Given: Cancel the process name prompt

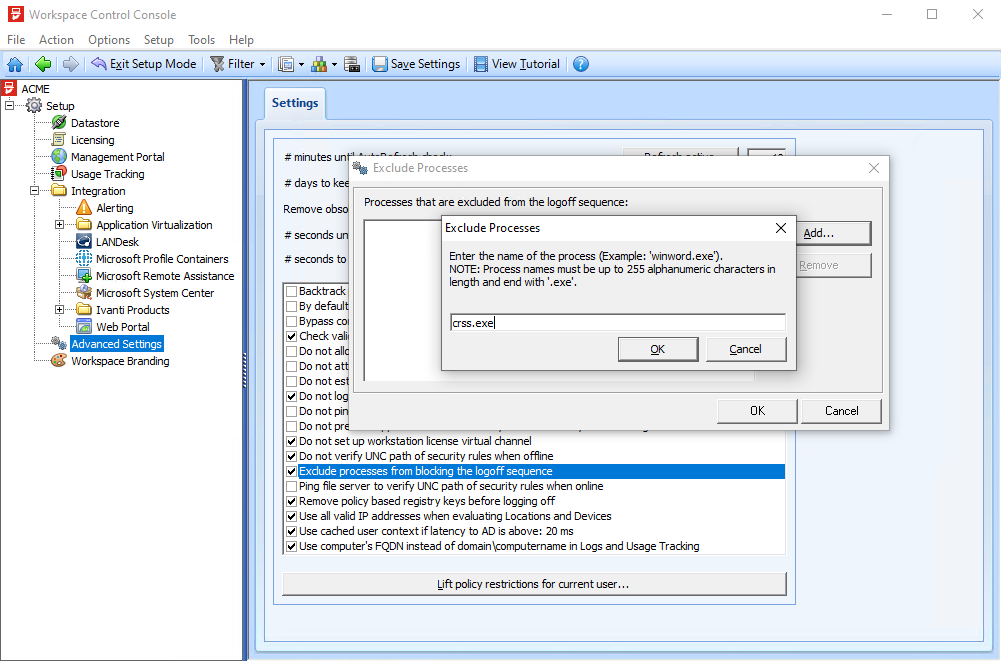Looking at the screenshot, I should coord(746,349).
